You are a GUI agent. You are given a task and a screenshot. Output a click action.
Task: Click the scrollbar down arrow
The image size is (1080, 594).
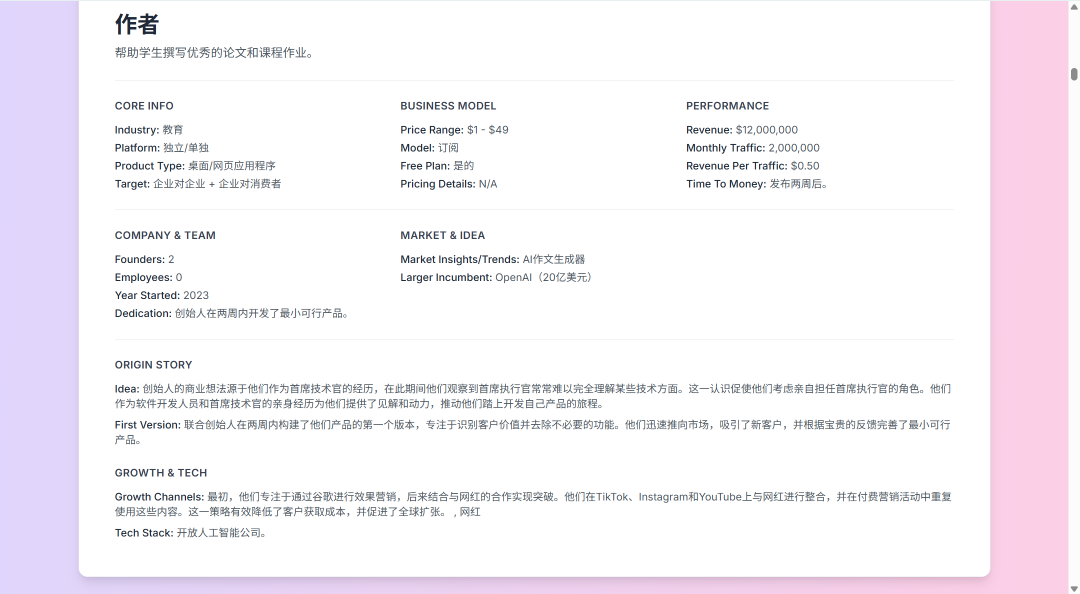(1074, 588)
